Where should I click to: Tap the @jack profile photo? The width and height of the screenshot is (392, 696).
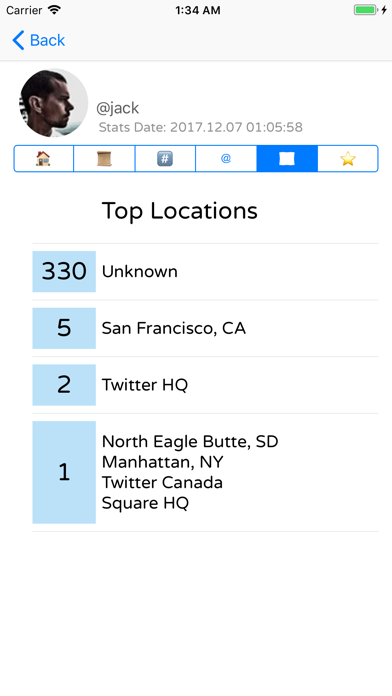pyautogui.click(x=54, y=103)
